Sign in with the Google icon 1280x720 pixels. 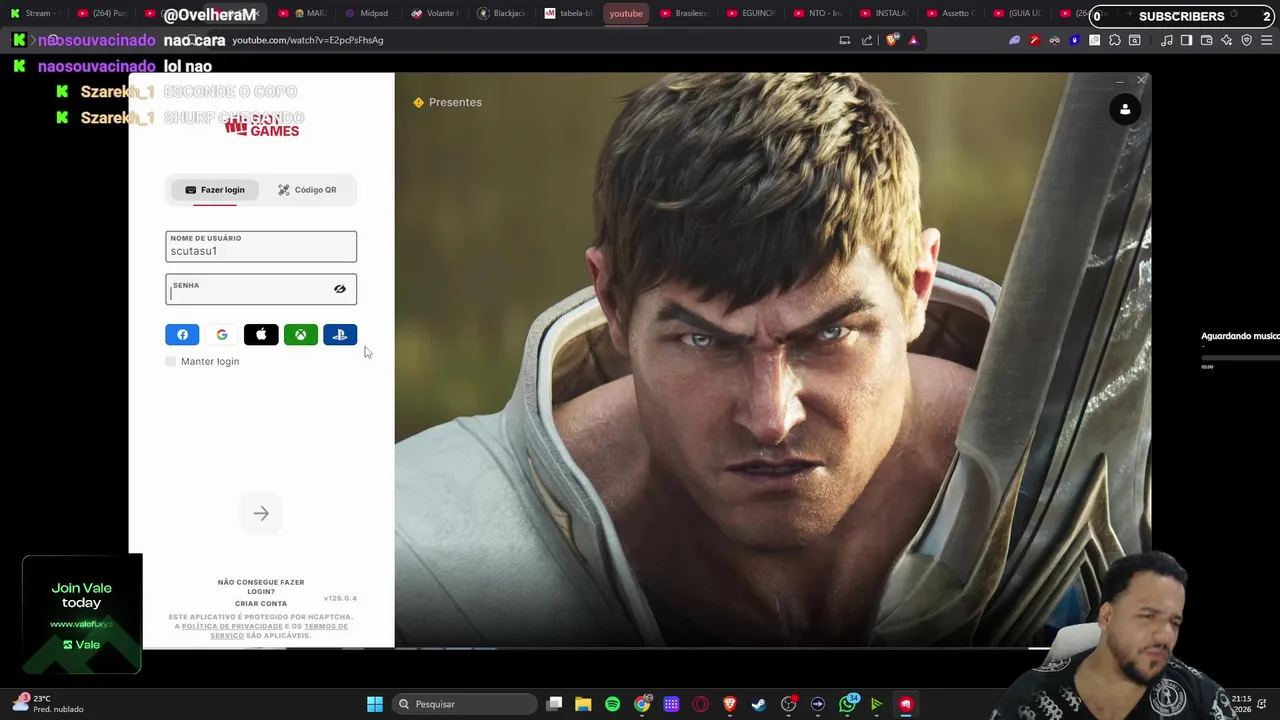point(221,335)
